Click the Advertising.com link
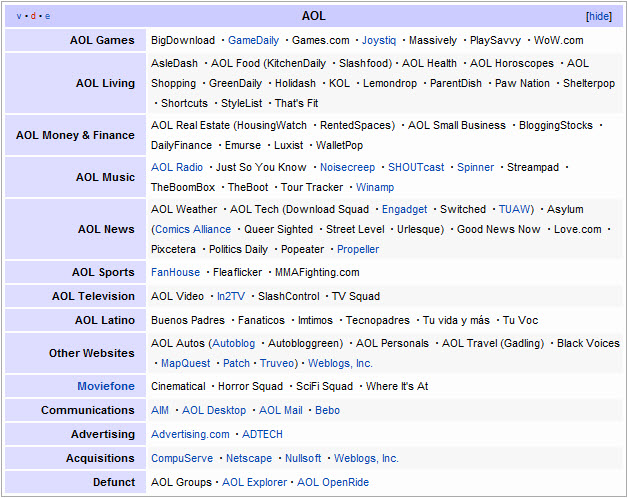Viewport: 628px width, 498px height. click(190, 435)
